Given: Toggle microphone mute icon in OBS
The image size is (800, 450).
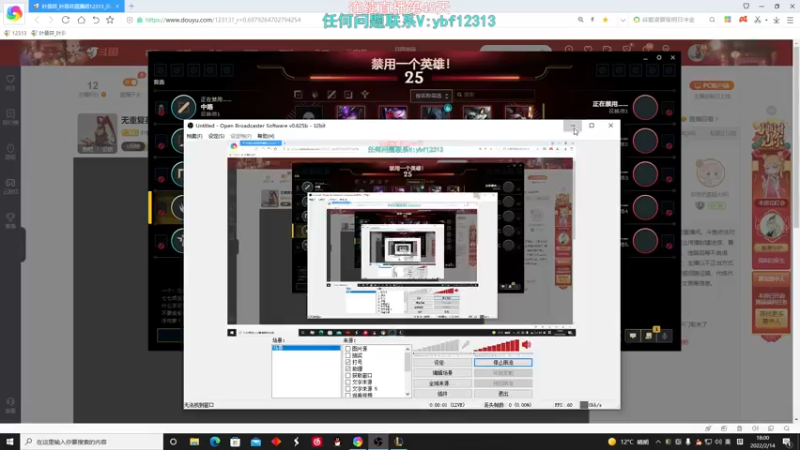Looking at the screenshot, I should (x=466, y=345).
